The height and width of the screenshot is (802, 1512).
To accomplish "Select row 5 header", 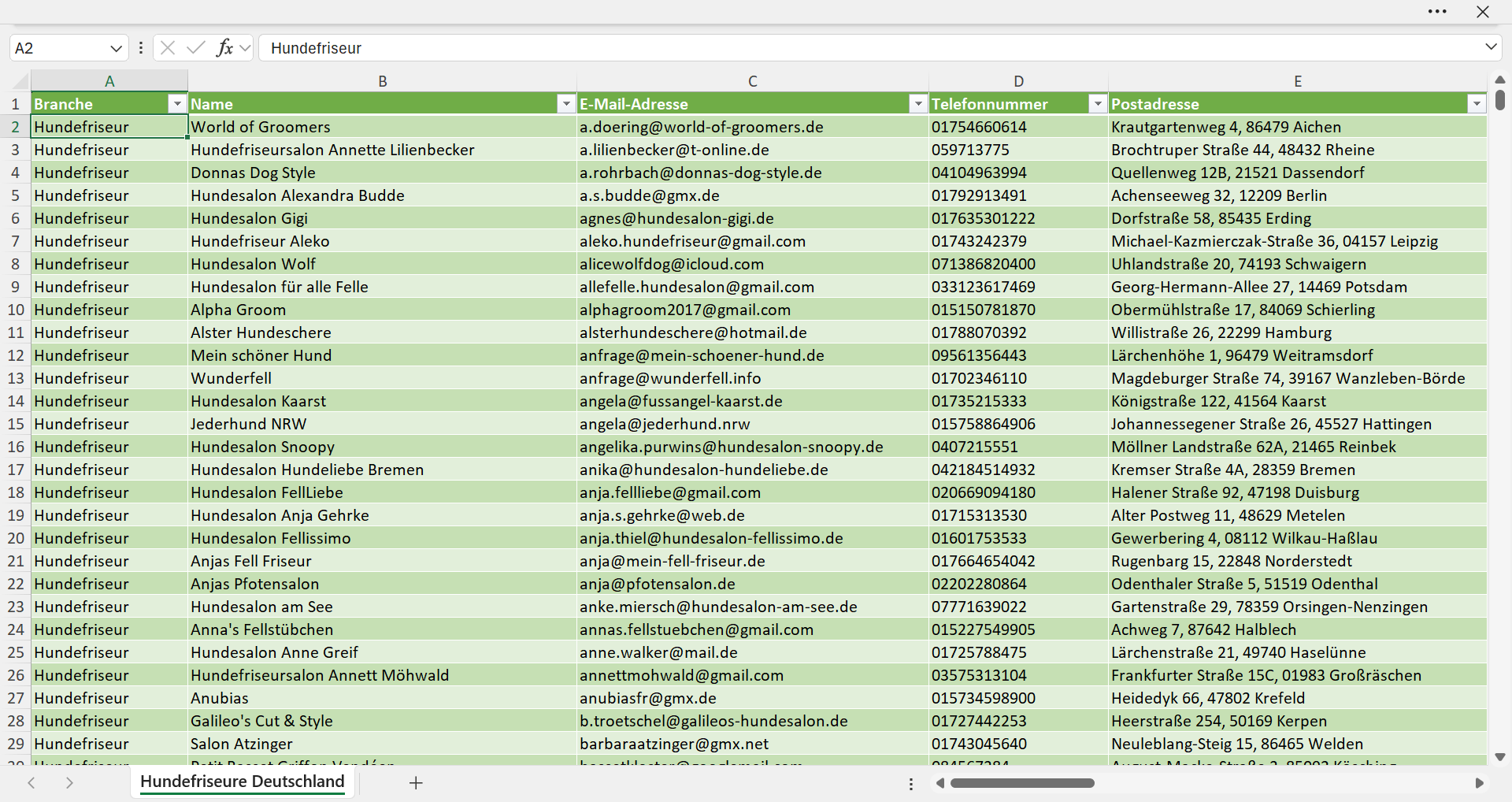I will [x=15, y=195].
